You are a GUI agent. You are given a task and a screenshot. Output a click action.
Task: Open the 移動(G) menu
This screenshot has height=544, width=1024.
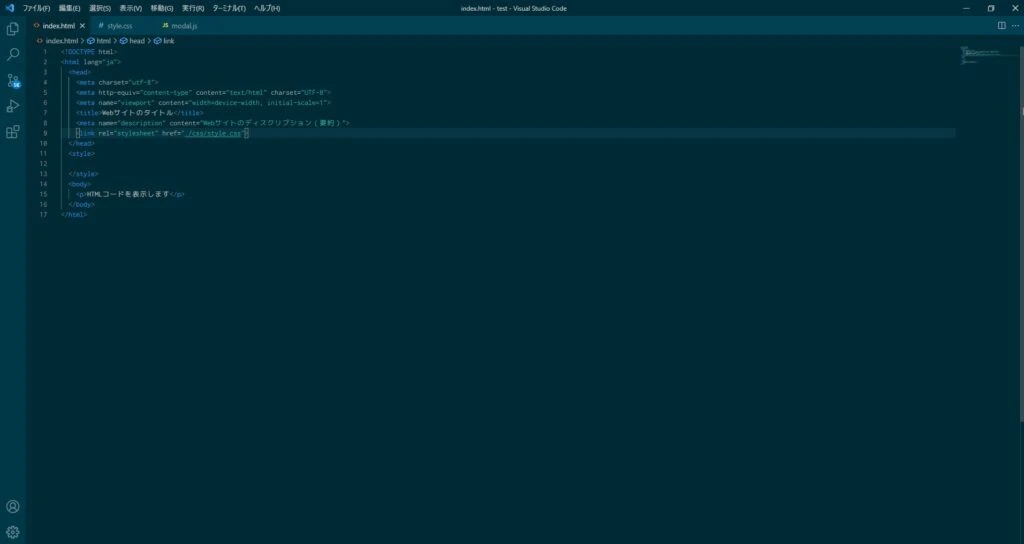pyautogui.click(x=162, y=8)
